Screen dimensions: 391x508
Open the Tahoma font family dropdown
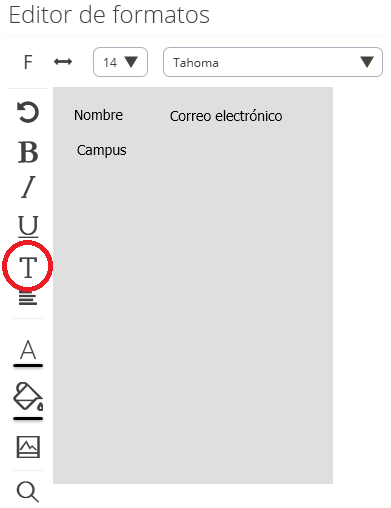click(x=273, y=62)
